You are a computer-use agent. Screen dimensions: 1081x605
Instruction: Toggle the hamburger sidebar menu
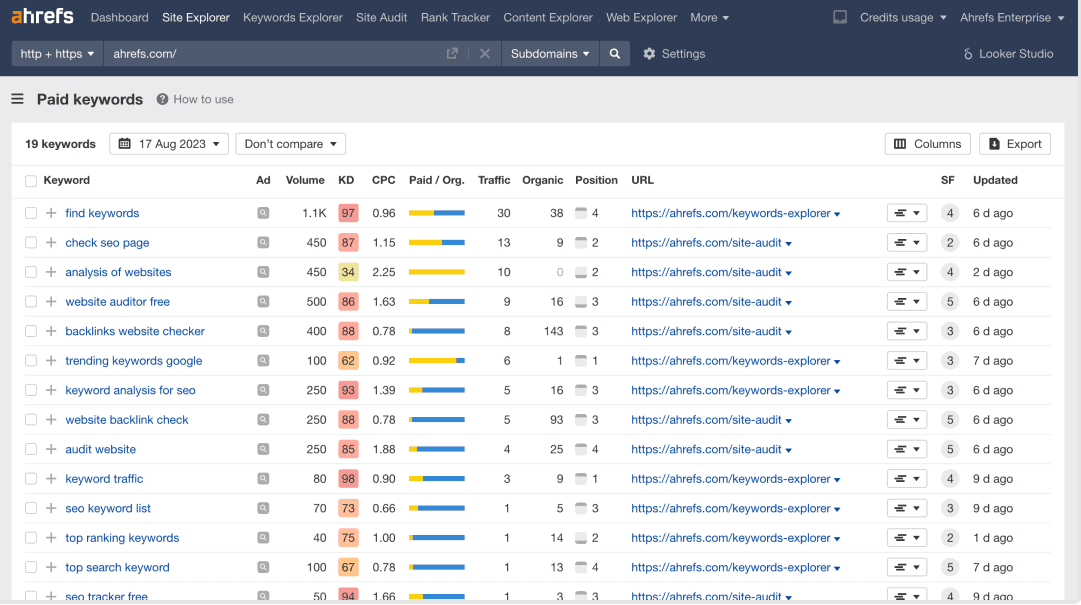17,99
